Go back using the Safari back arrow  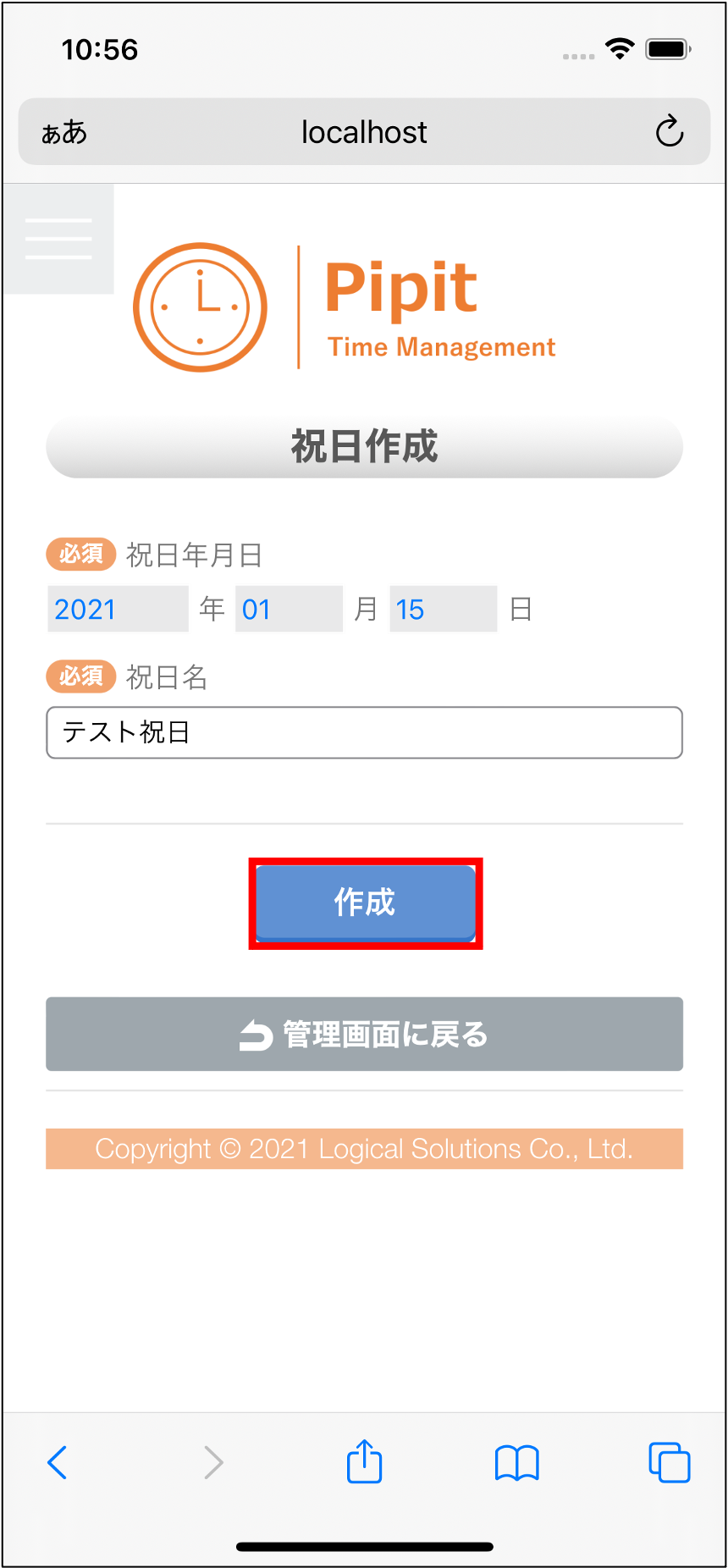57,1462
